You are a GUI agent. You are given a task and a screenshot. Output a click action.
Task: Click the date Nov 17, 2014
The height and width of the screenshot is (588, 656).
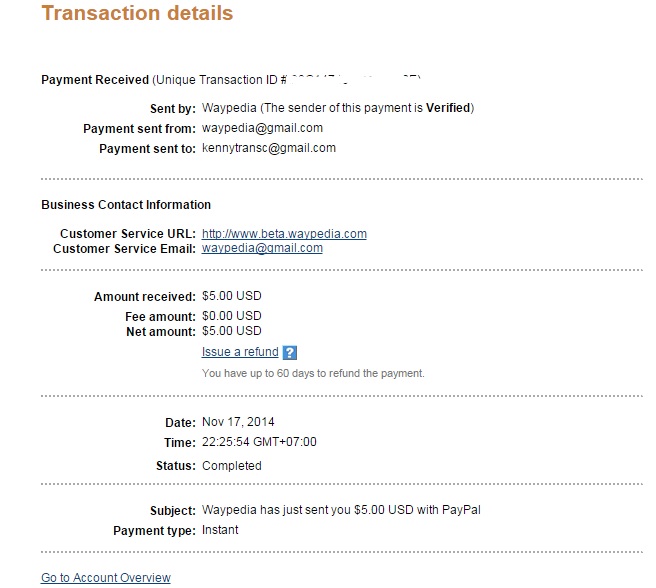(x=238, y=423)
